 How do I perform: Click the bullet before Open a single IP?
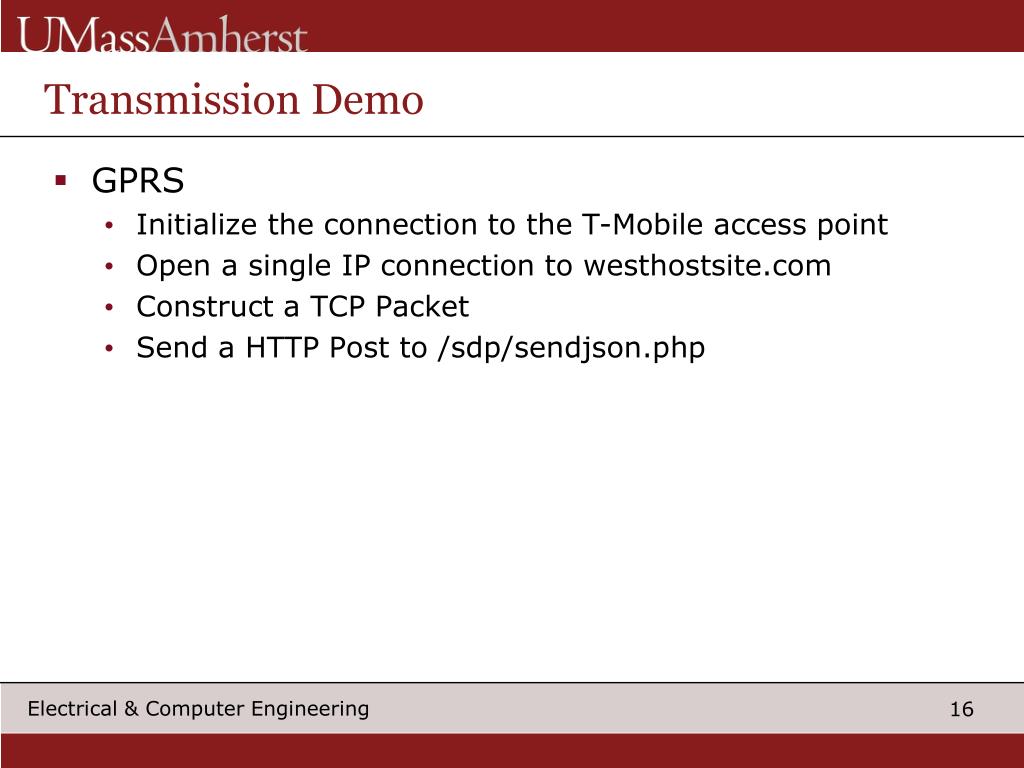(x=109, y=266)
